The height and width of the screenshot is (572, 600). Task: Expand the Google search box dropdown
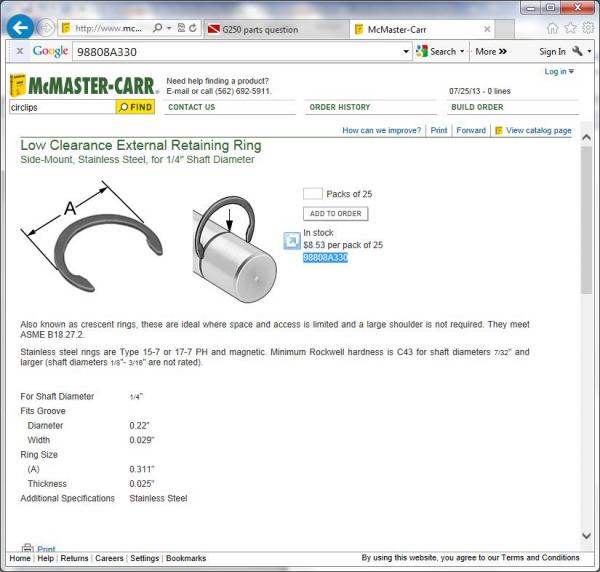[406, 51]
